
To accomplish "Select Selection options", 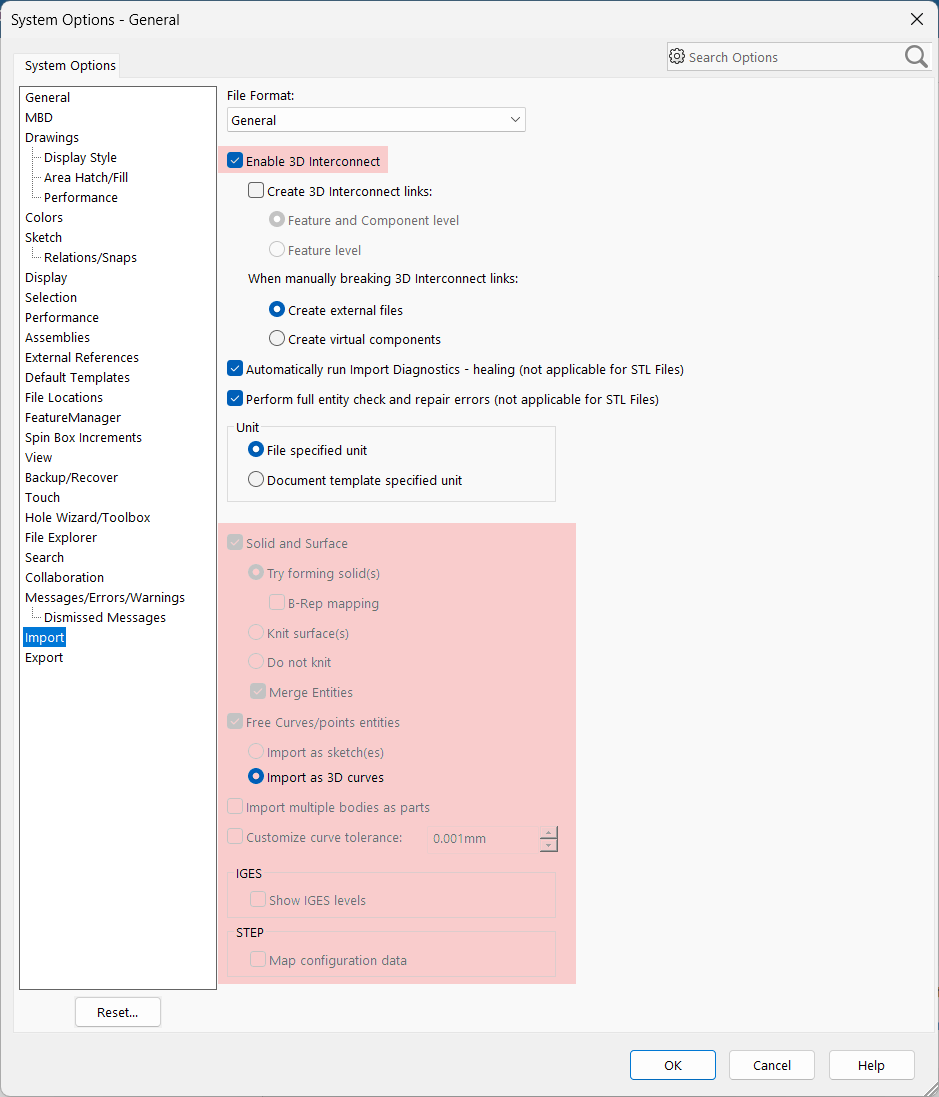I will click(51, 297).
